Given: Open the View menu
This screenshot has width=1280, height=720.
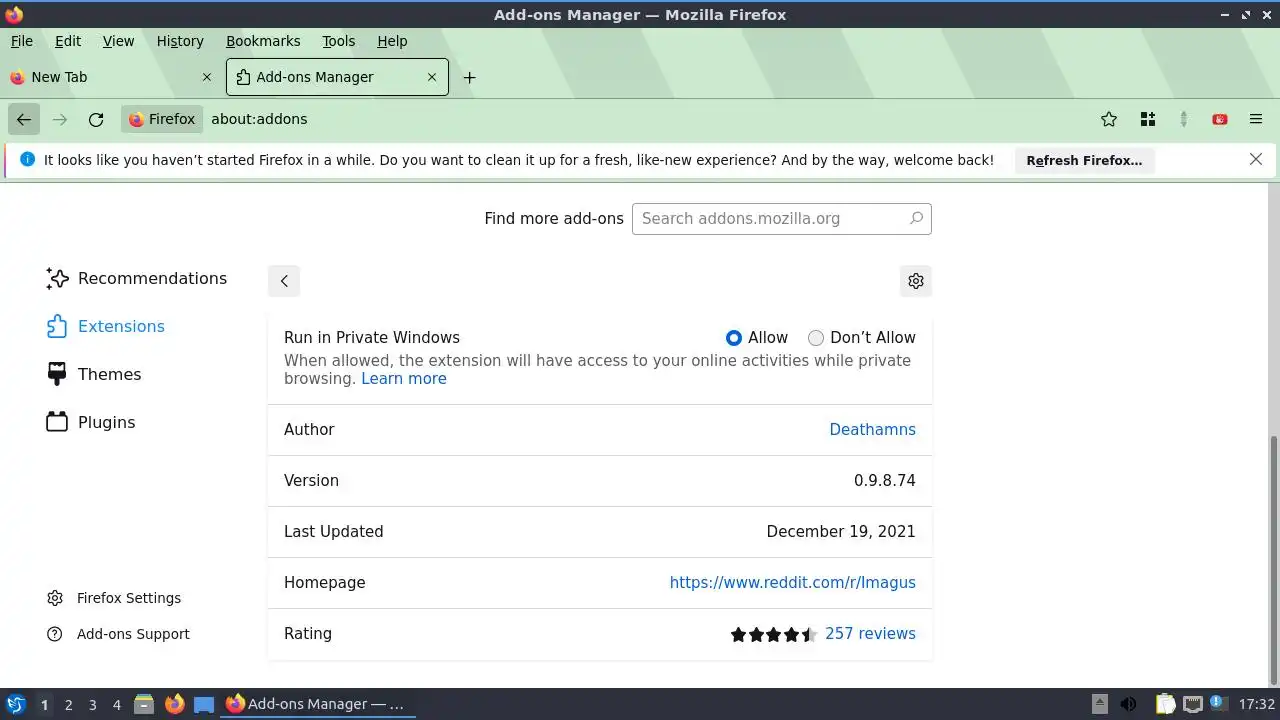Looking at the screenshot, I should pos(118,41).
